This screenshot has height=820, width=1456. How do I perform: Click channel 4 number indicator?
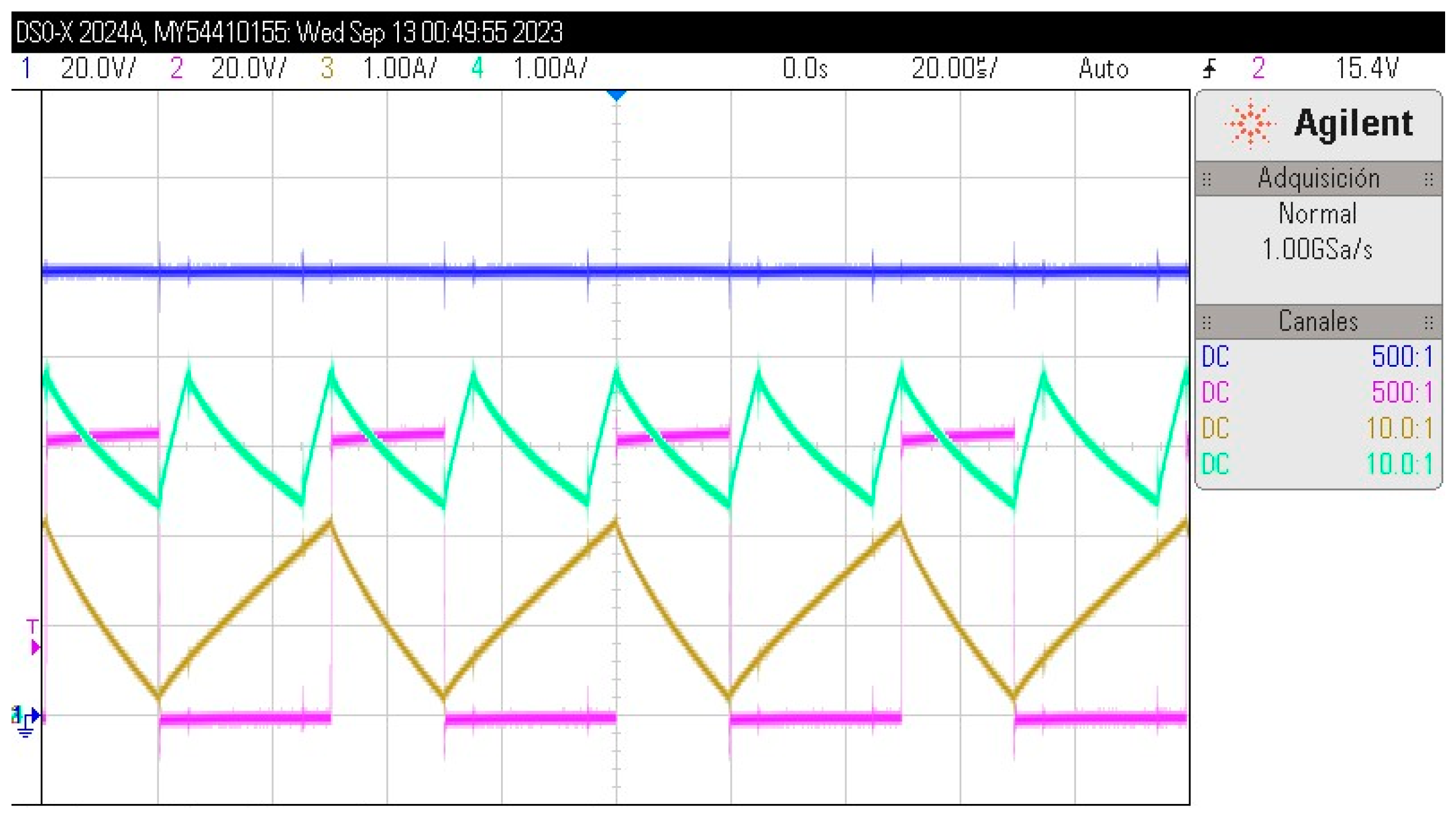[x=476, y=69]
